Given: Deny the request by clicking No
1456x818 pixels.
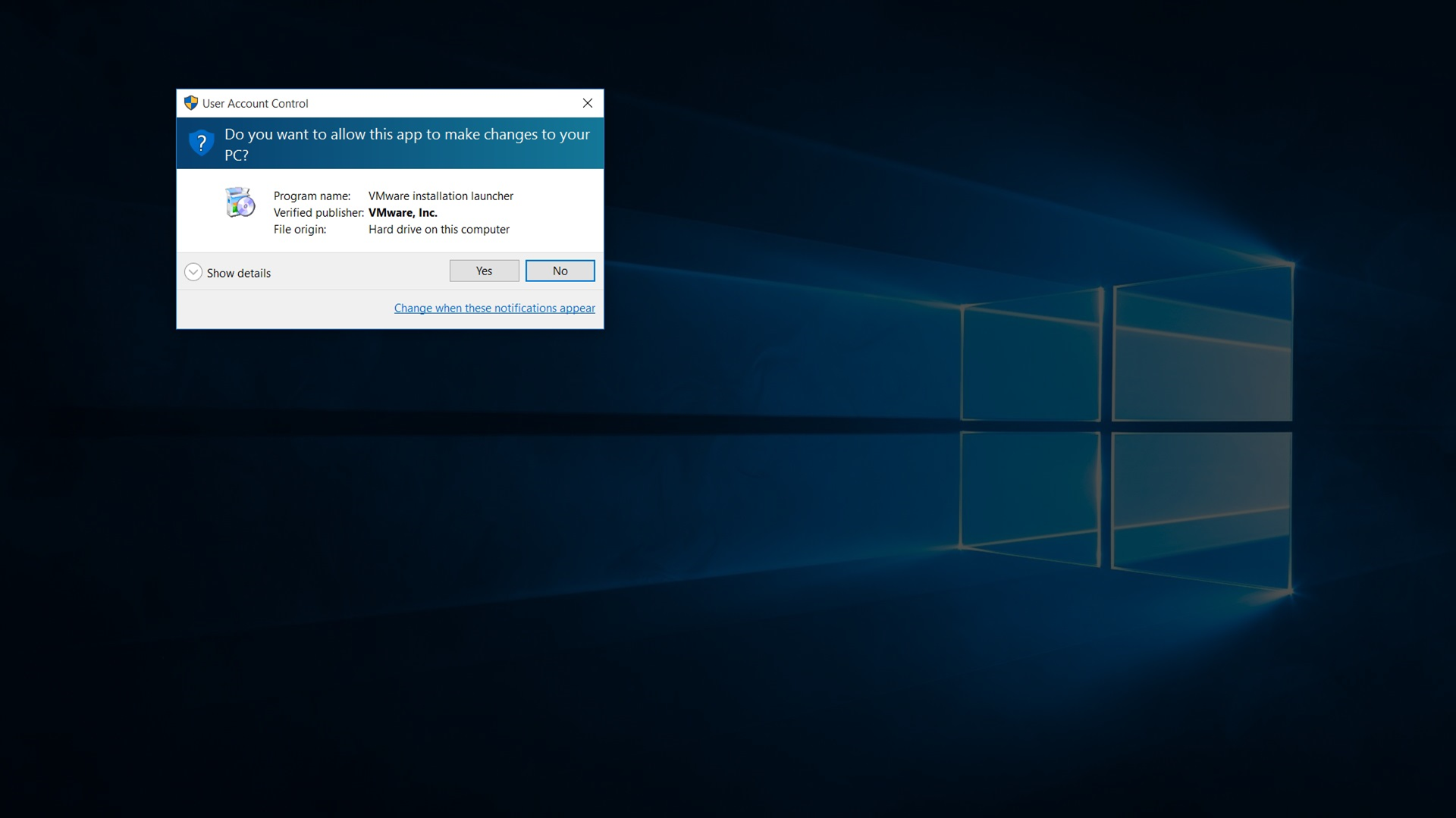Looking at the screenshot, I should click(x=559, y=271).
